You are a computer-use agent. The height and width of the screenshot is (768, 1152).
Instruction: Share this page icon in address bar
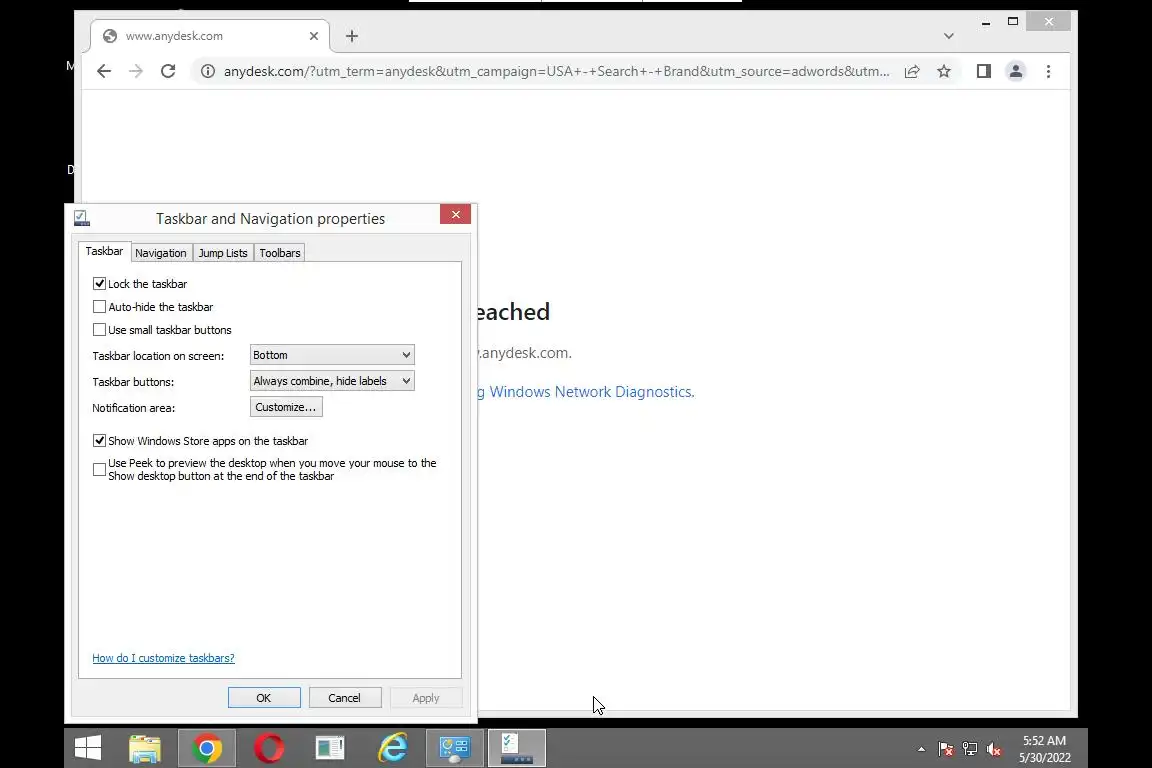coord(912,71)
